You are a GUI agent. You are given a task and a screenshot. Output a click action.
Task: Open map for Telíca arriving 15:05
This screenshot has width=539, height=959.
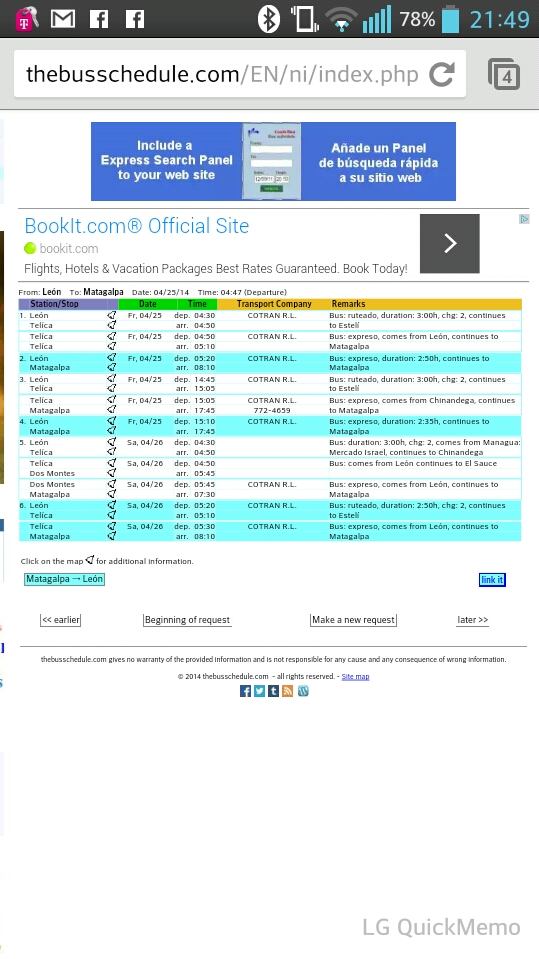[111, 388]
